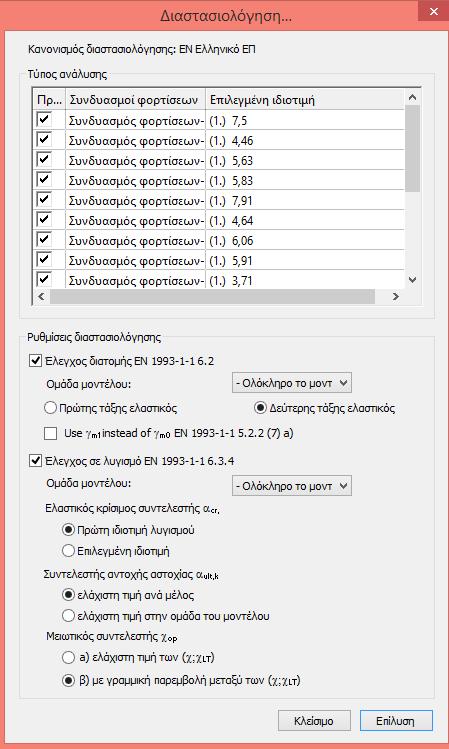Choose Επιλεγμένη ιδιοτιμή radio option
Image resolution: width=449 pixels, height=749 pixels.
pyautogui.click(x=68, y=551)
